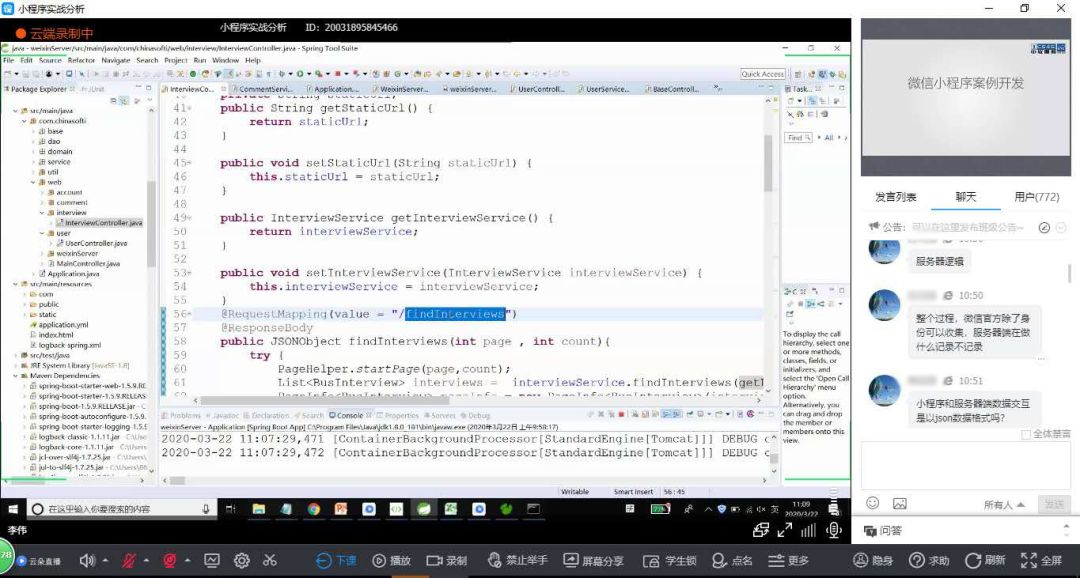Open the arrow beside the microphone icon
The height and width of the screenshot is (578, 1080).
pos(146,561)
